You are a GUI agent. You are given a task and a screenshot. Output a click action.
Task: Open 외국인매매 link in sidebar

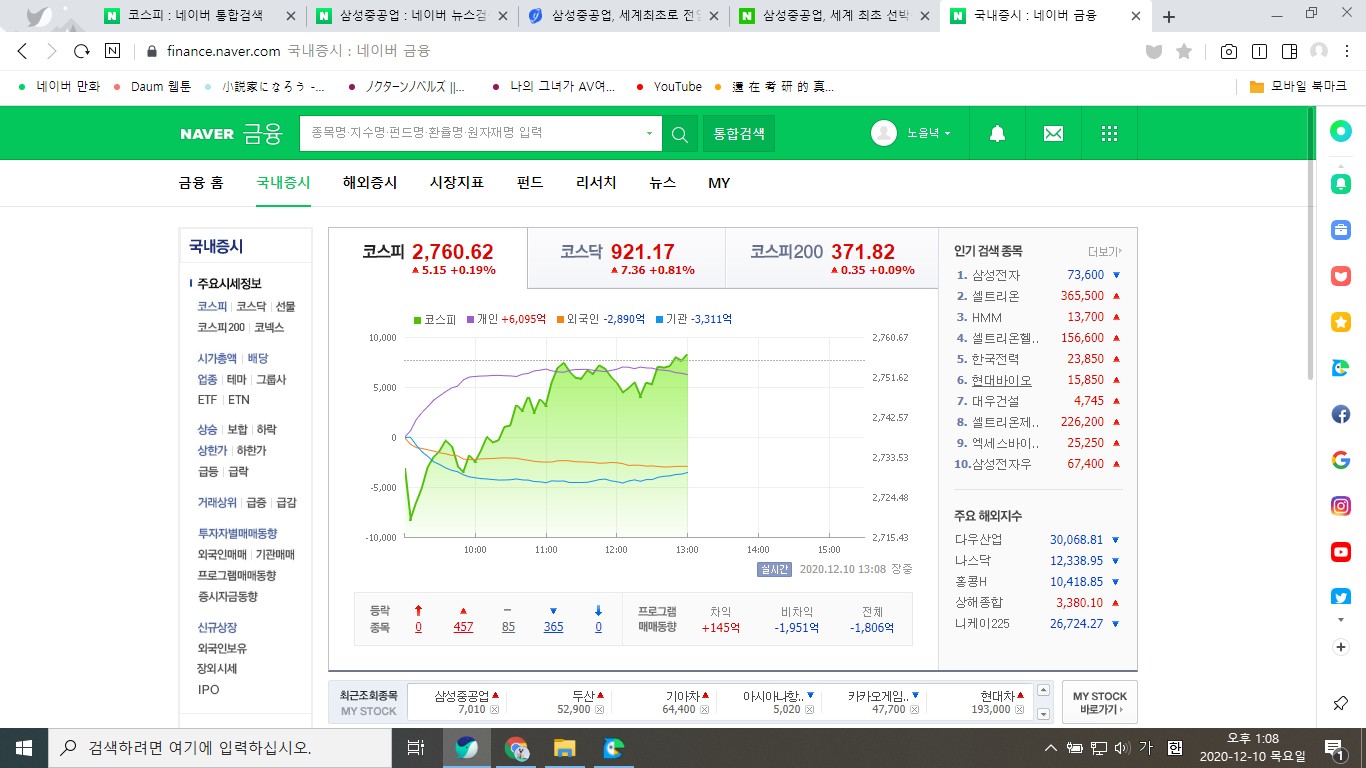pyautogui.click(x=222, y=554)
